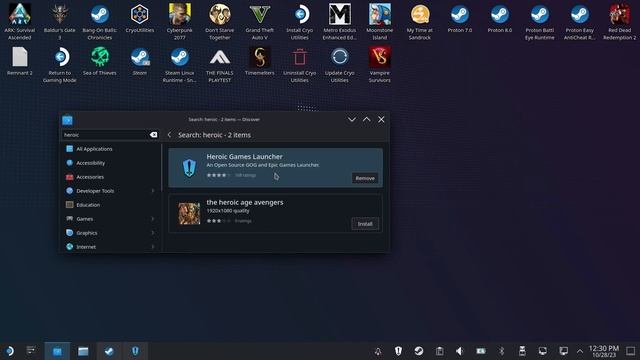Open the battery status tray icon

pos(481,351)
